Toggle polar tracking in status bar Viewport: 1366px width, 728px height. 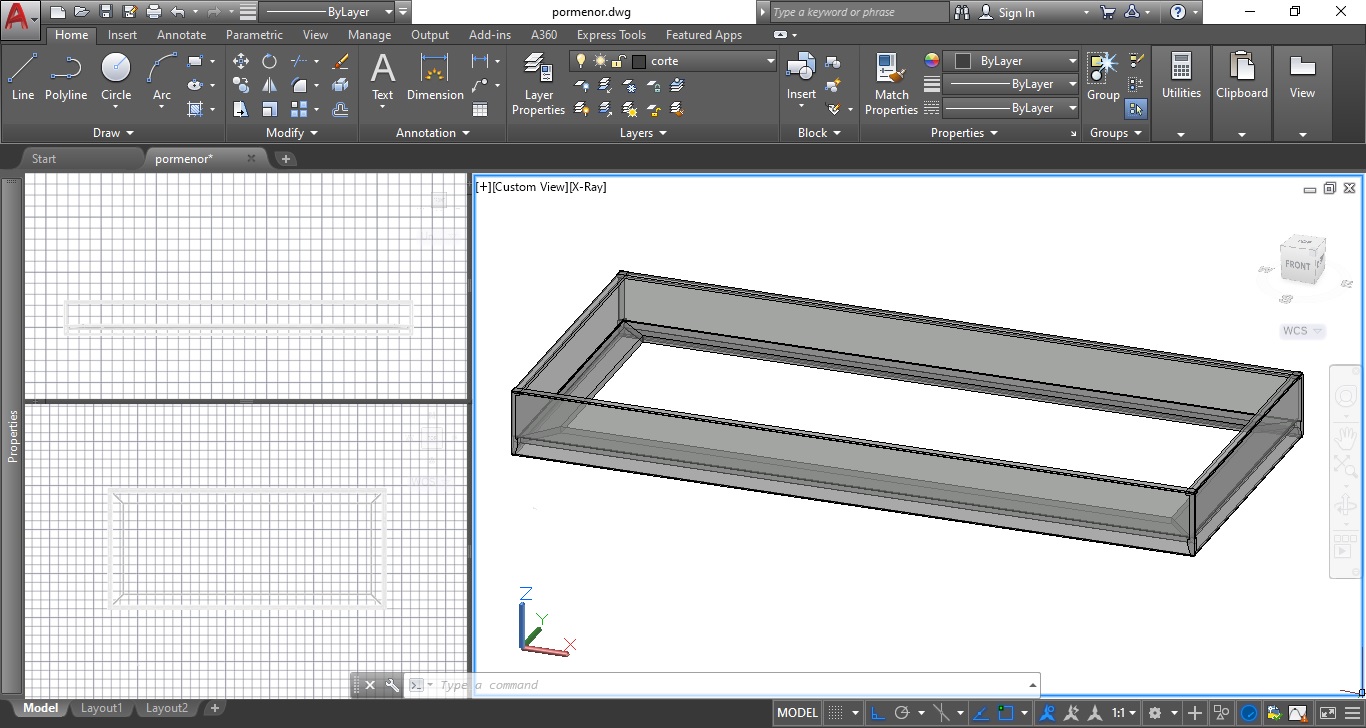902,713
